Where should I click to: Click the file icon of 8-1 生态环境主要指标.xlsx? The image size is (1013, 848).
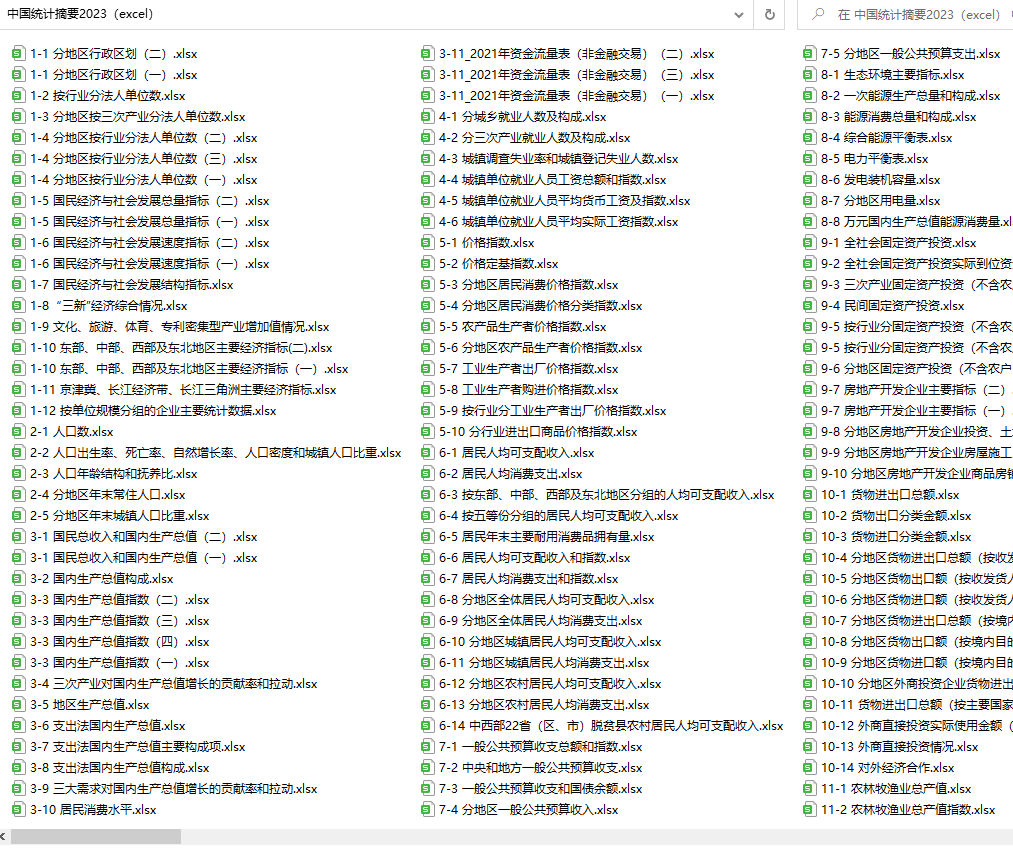pos(809,75)
